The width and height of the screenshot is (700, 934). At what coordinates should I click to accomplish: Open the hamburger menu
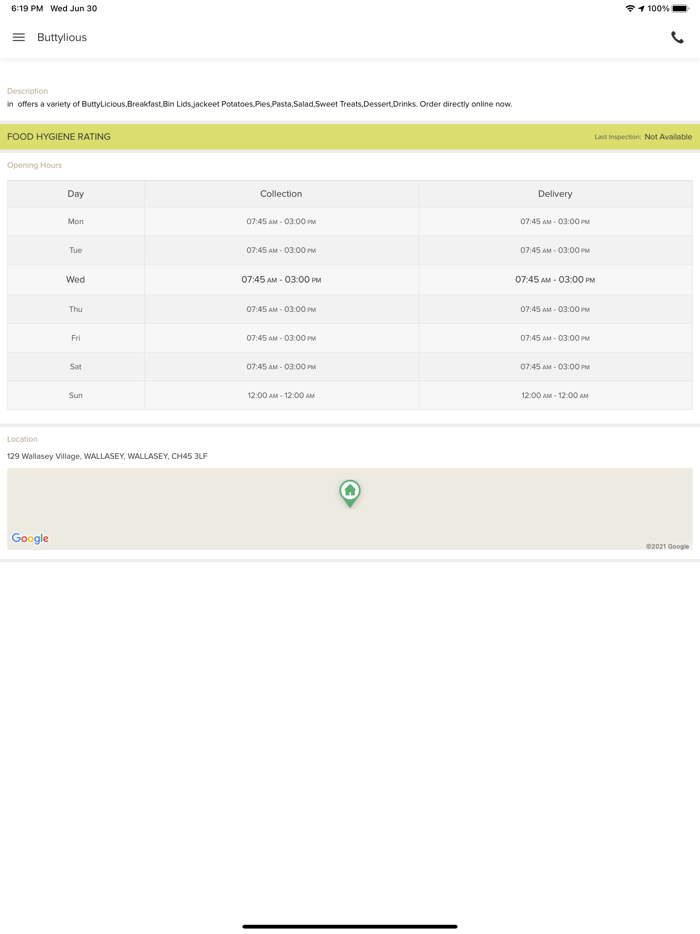point(19,37)
